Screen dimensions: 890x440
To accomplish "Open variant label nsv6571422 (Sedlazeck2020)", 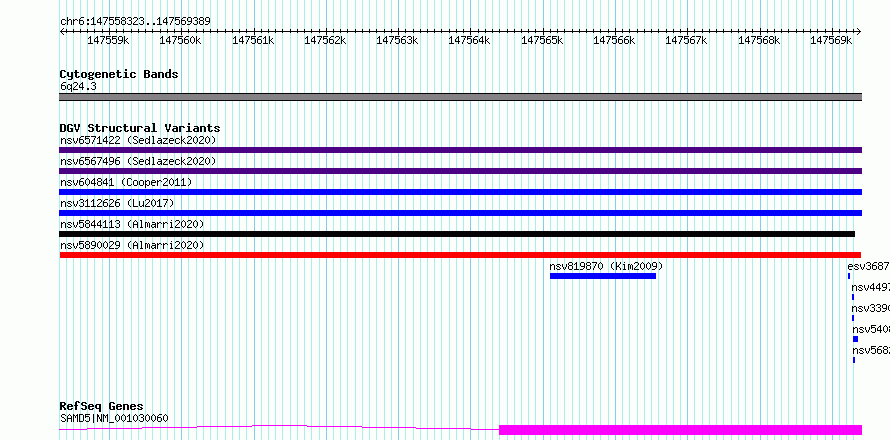I will (138, 140).
